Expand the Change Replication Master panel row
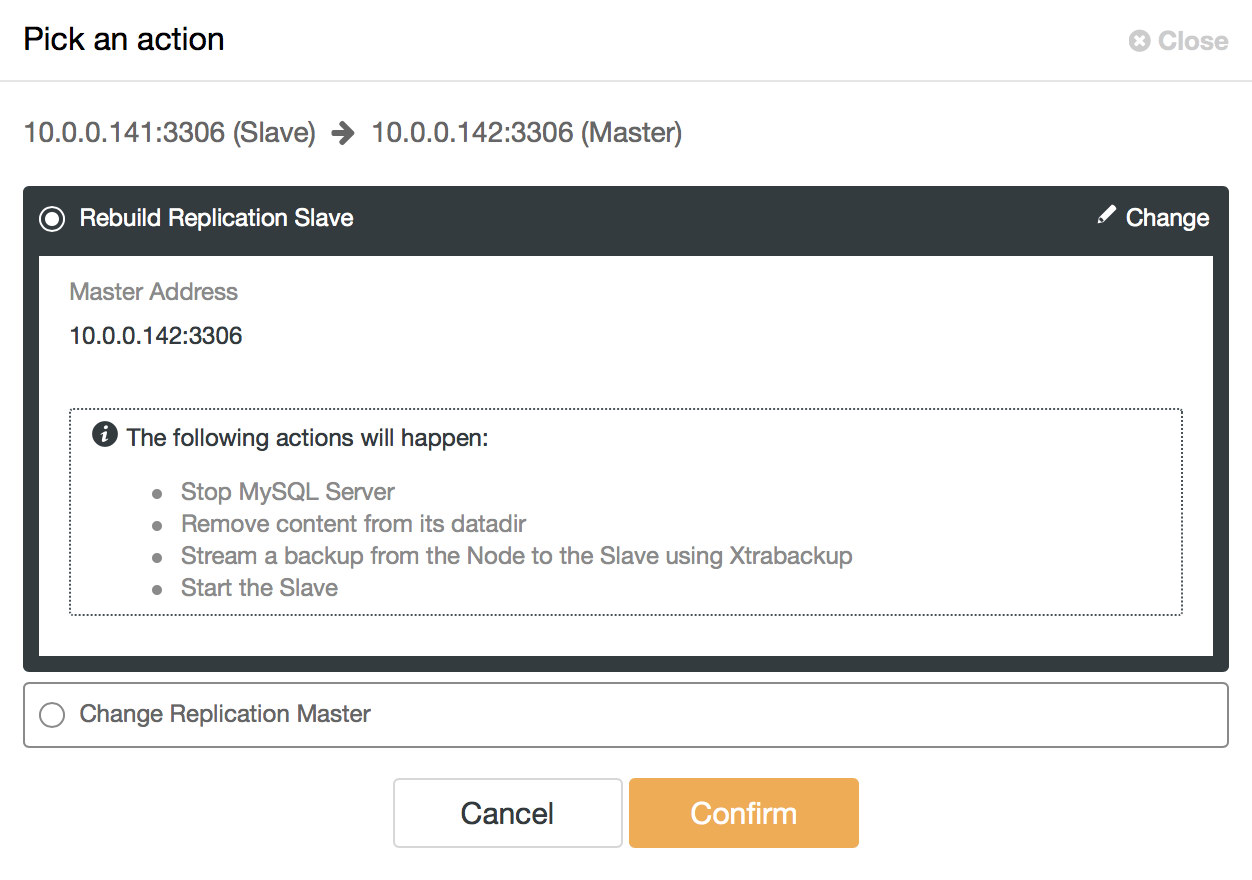The image size is (1252, 880). pyautogui.click(x=626, y=715)
